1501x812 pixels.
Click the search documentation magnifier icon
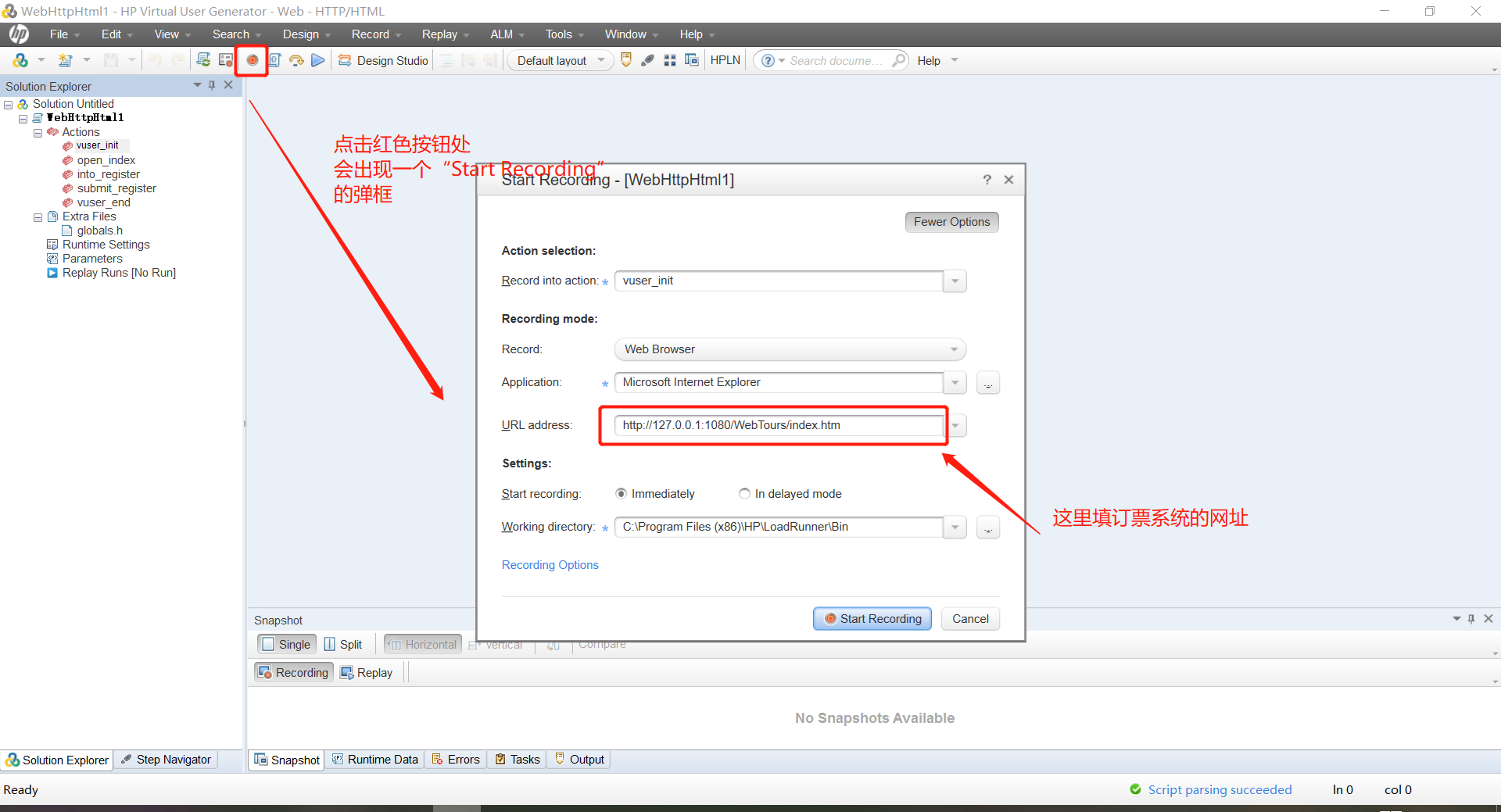(x=899, y=60)
